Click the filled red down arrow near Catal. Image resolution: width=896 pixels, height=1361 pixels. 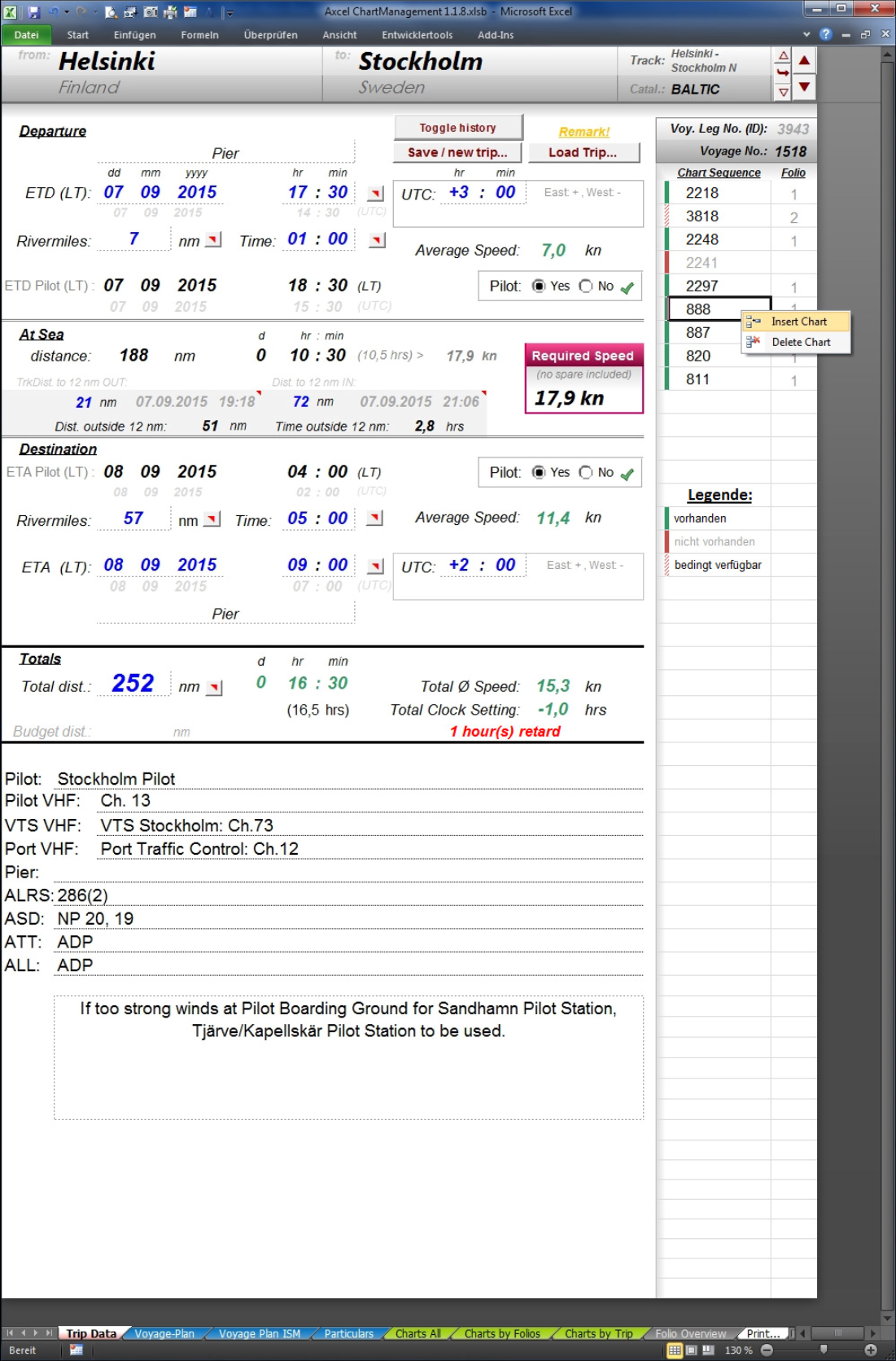pos(804,87)
